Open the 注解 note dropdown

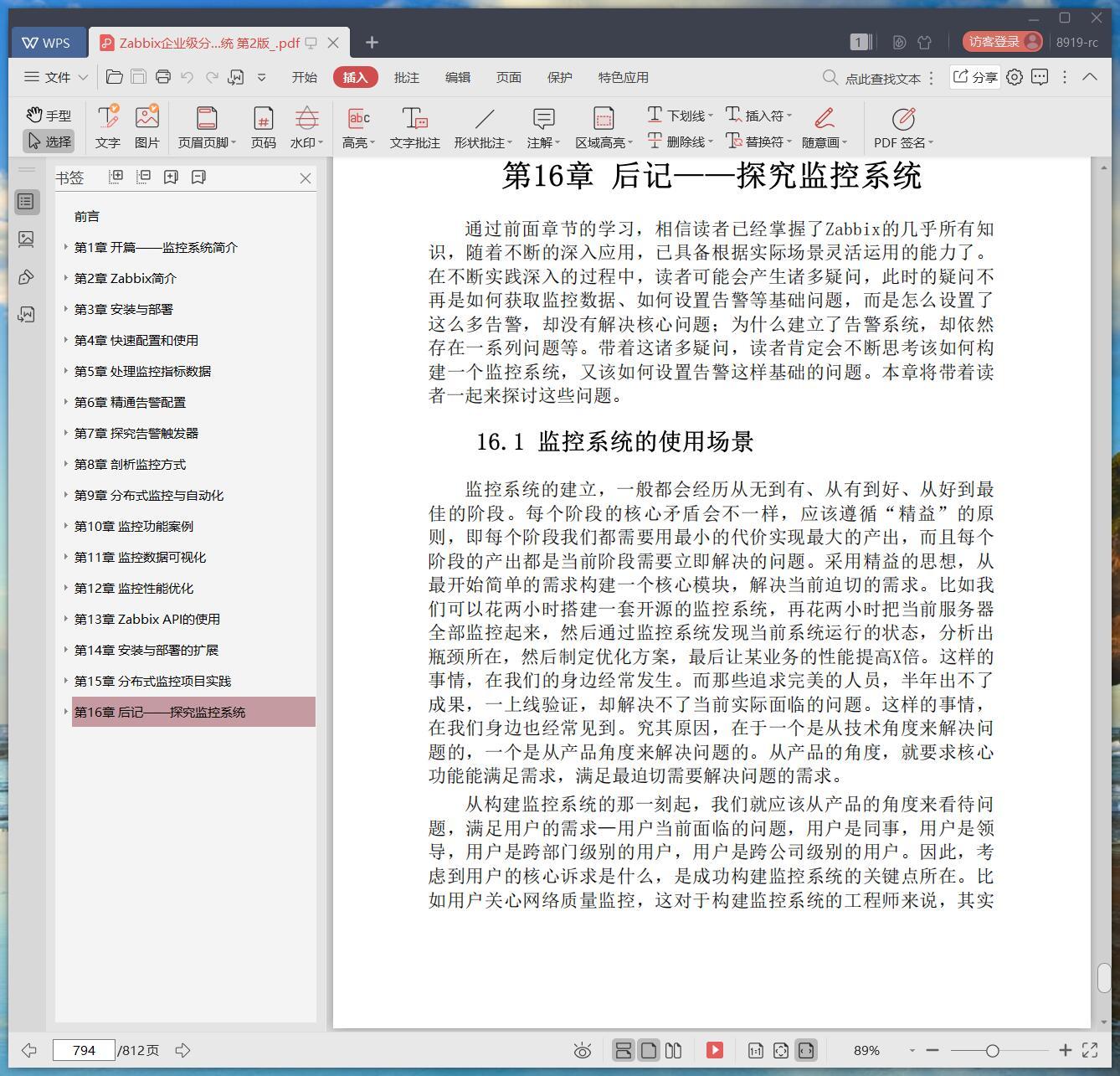point(543,128)
